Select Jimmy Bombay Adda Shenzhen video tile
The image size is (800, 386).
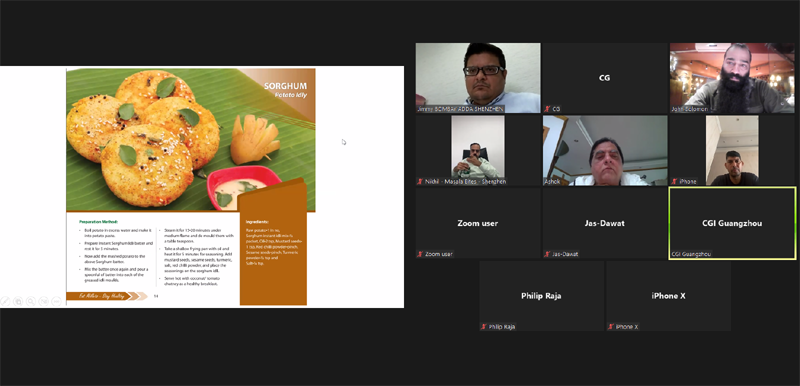[x=478, y=78]
